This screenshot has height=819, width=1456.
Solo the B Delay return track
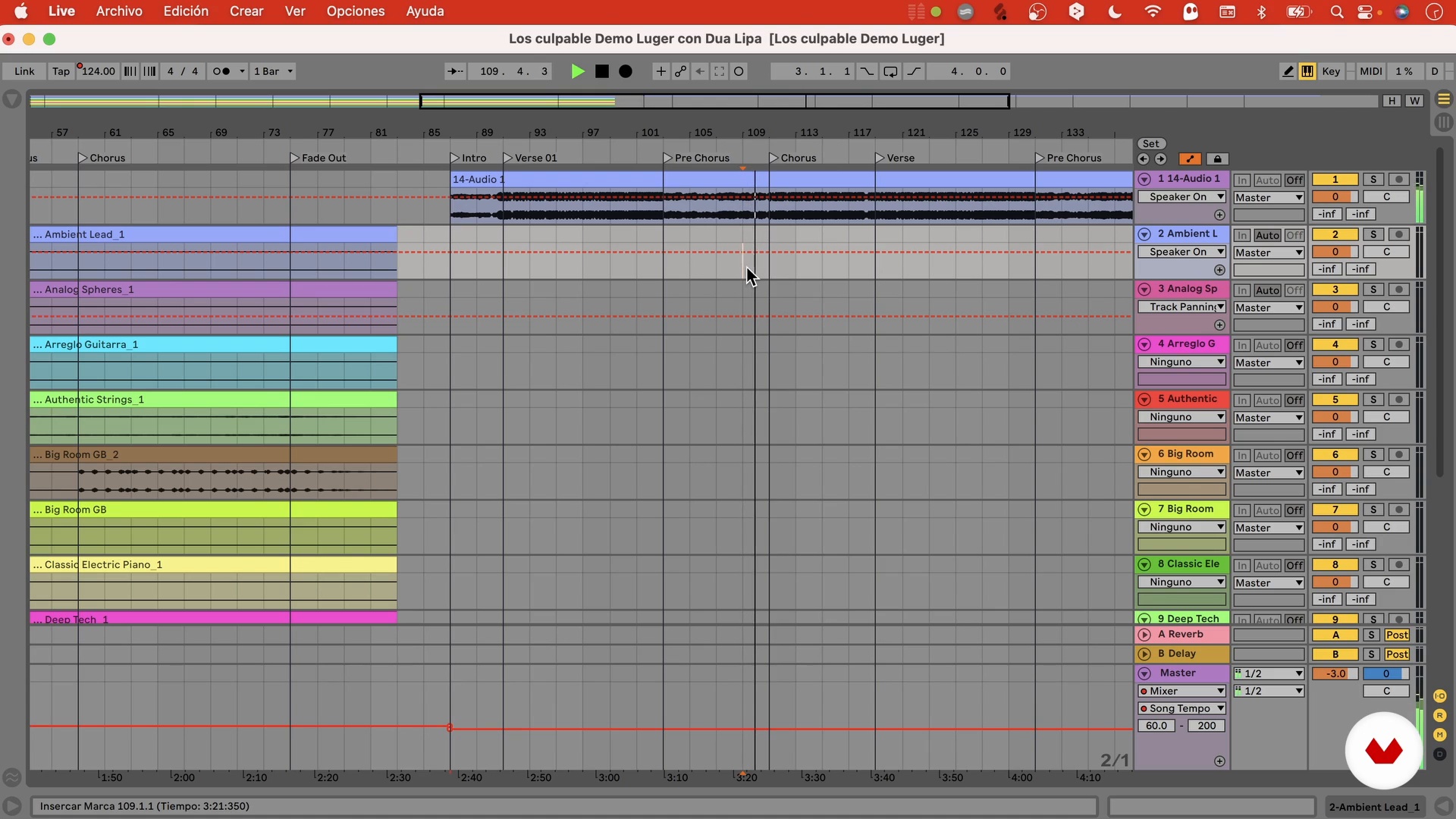1371,654
